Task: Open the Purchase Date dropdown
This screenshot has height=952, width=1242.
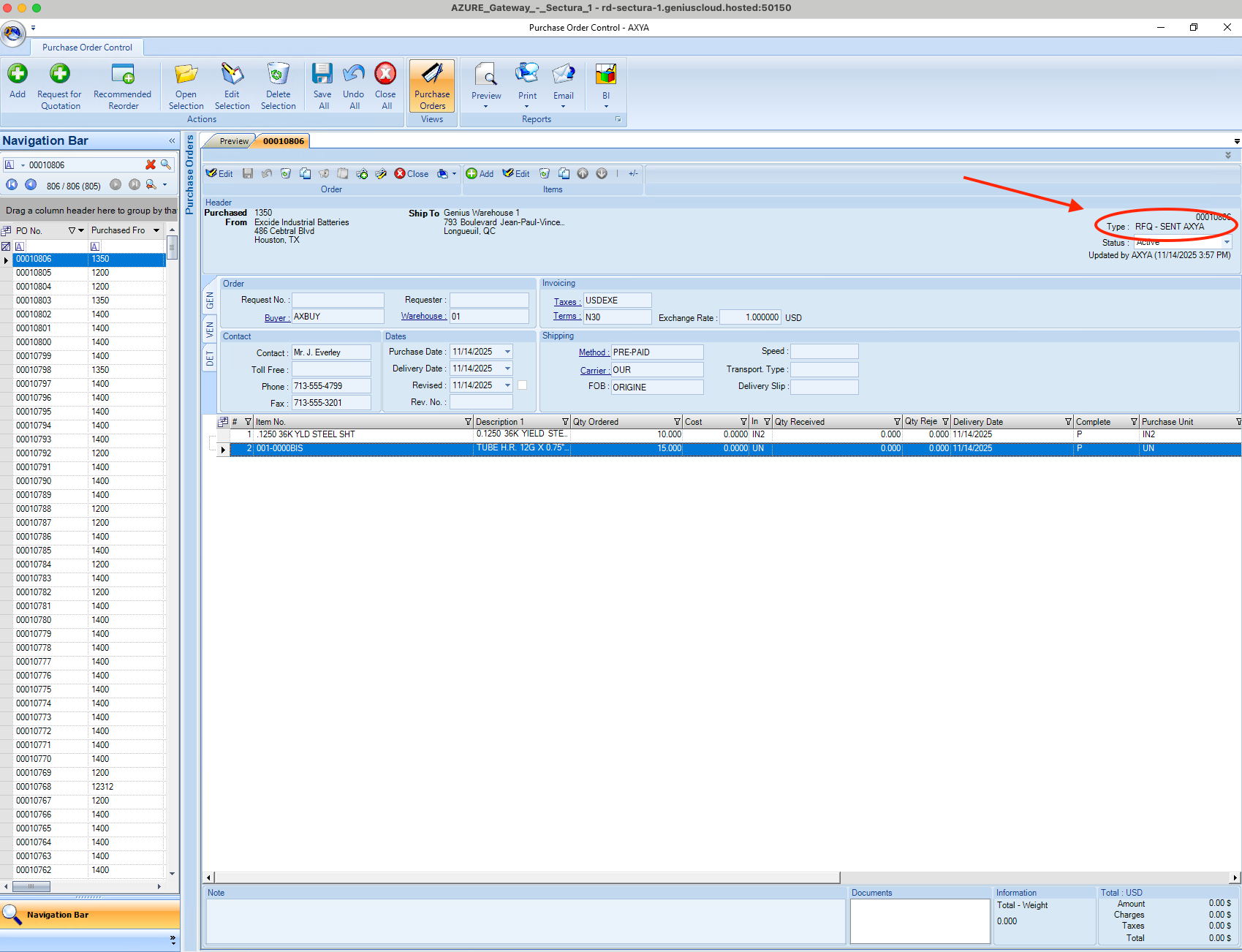Action: (507, 352)
